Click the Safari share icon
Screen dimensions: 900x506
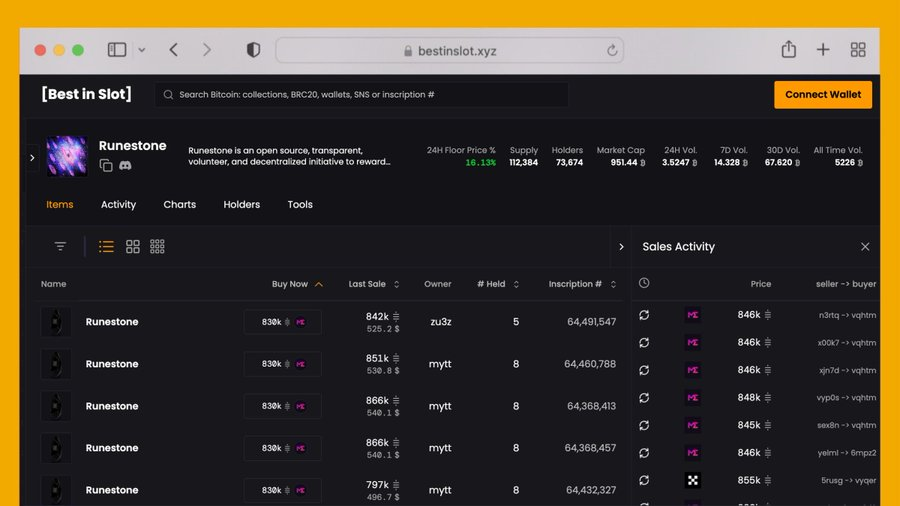pos(788,50)
